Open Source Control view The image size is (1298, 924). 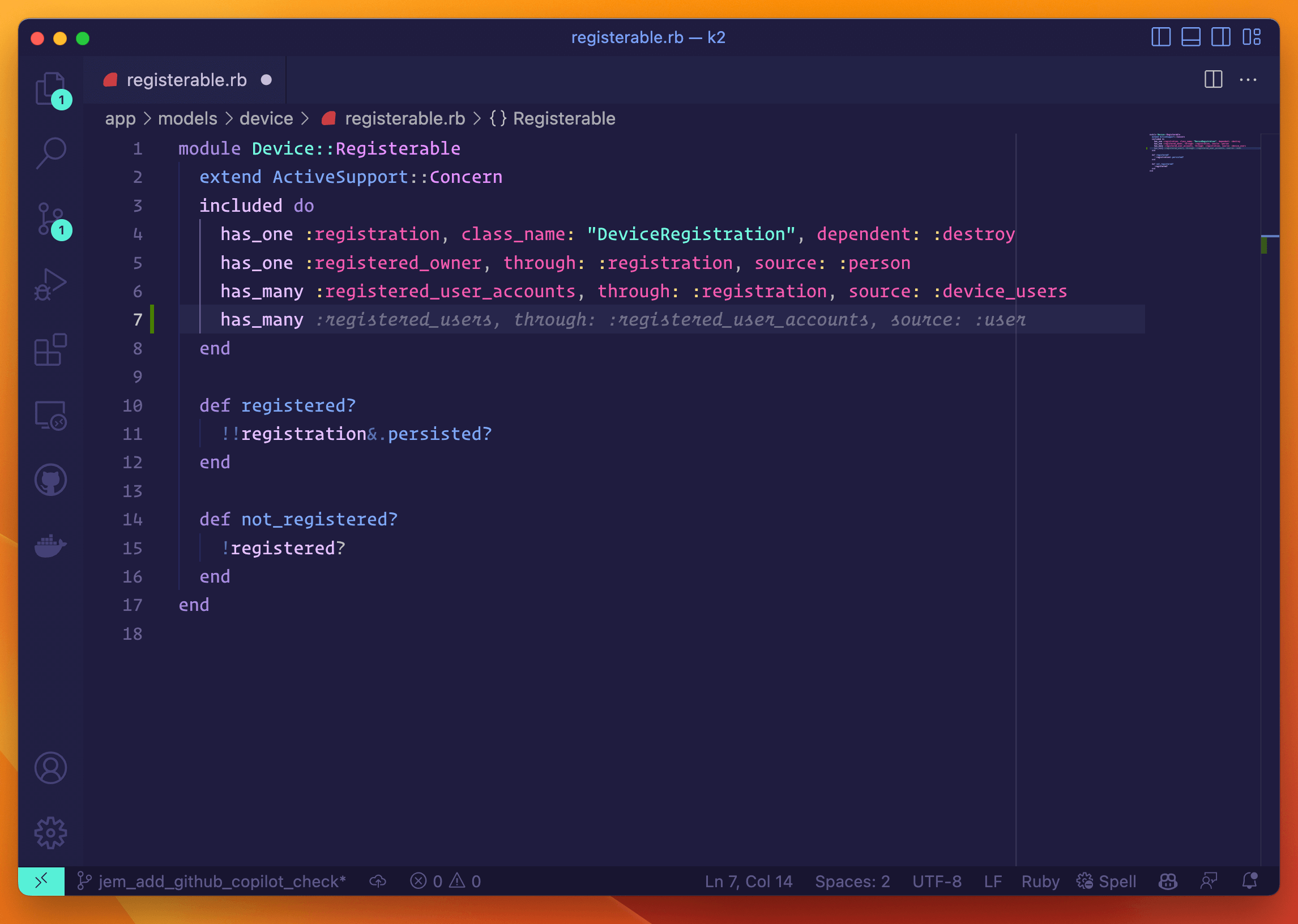[50, 219]
